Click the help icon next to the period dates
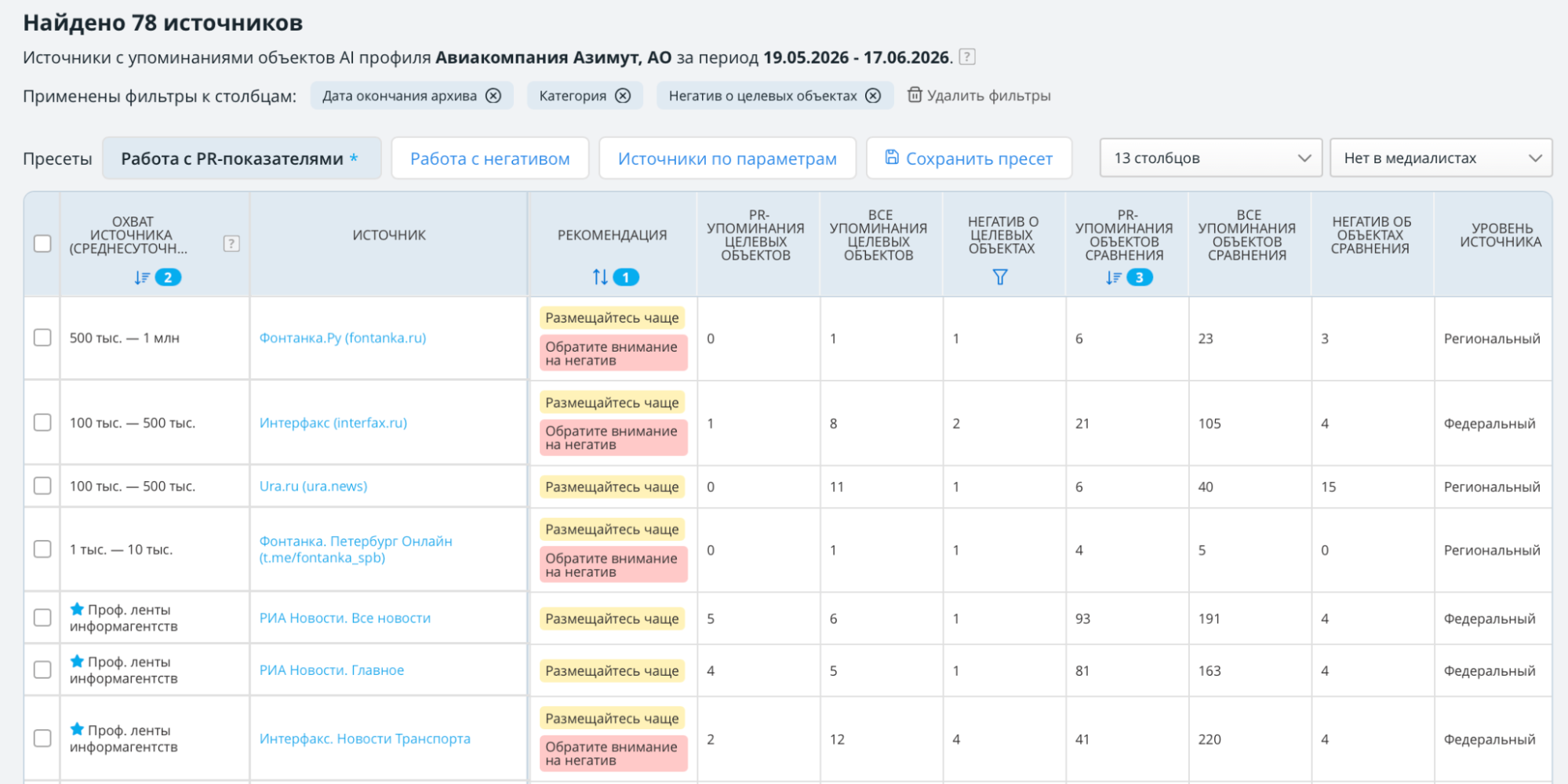Viewport: 1568px width, 784px height. (967, 57)
